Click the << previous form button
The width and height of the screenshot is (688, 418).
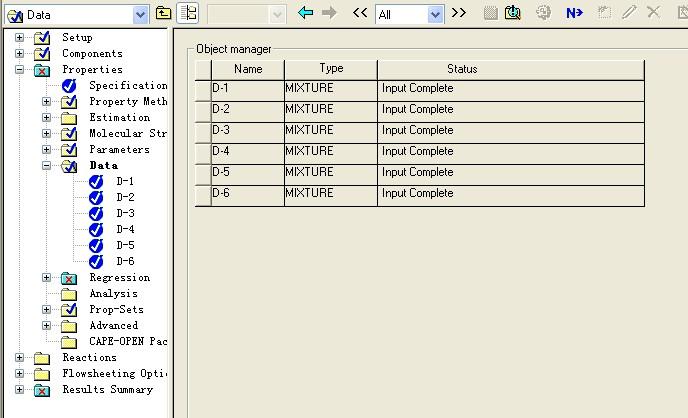pyautogui.click(x=360, y=13)
